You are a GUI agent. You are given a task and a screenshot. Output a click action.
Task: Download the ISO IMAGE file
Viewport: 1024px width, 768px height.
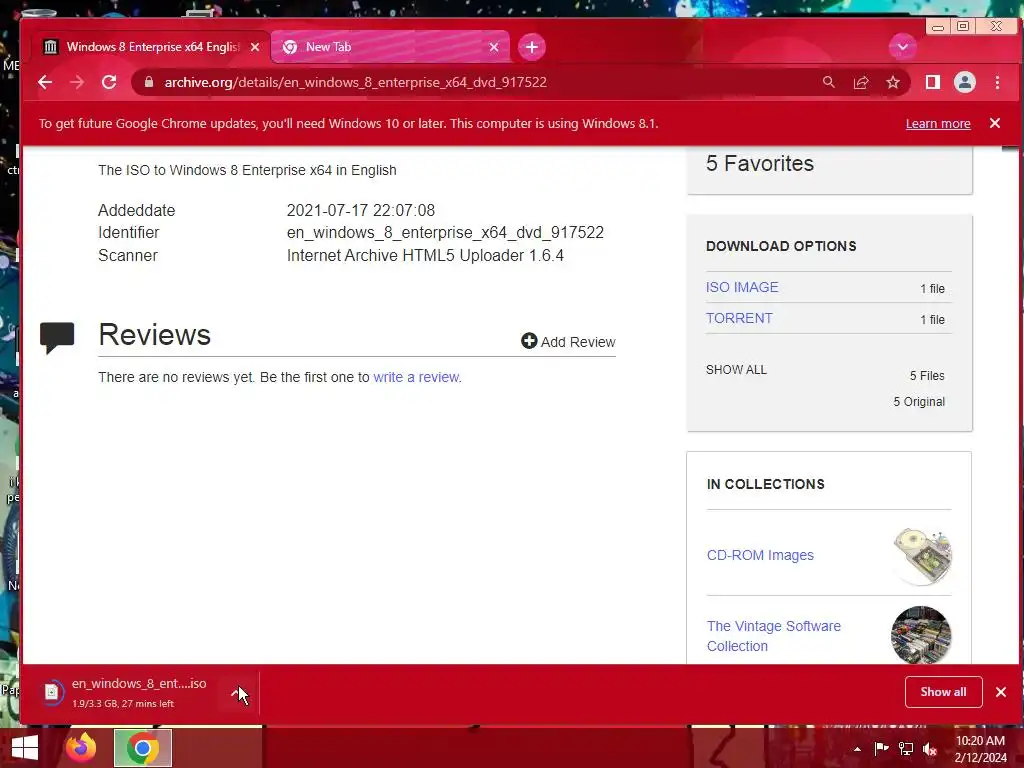point(742,287)
